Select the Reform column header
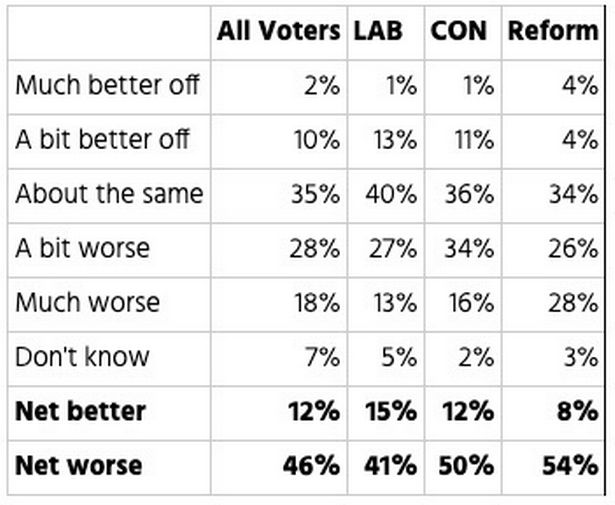Image resolution: width=615 pixels, height=505 pixels. pyautogui.click(x=553, y=31)
